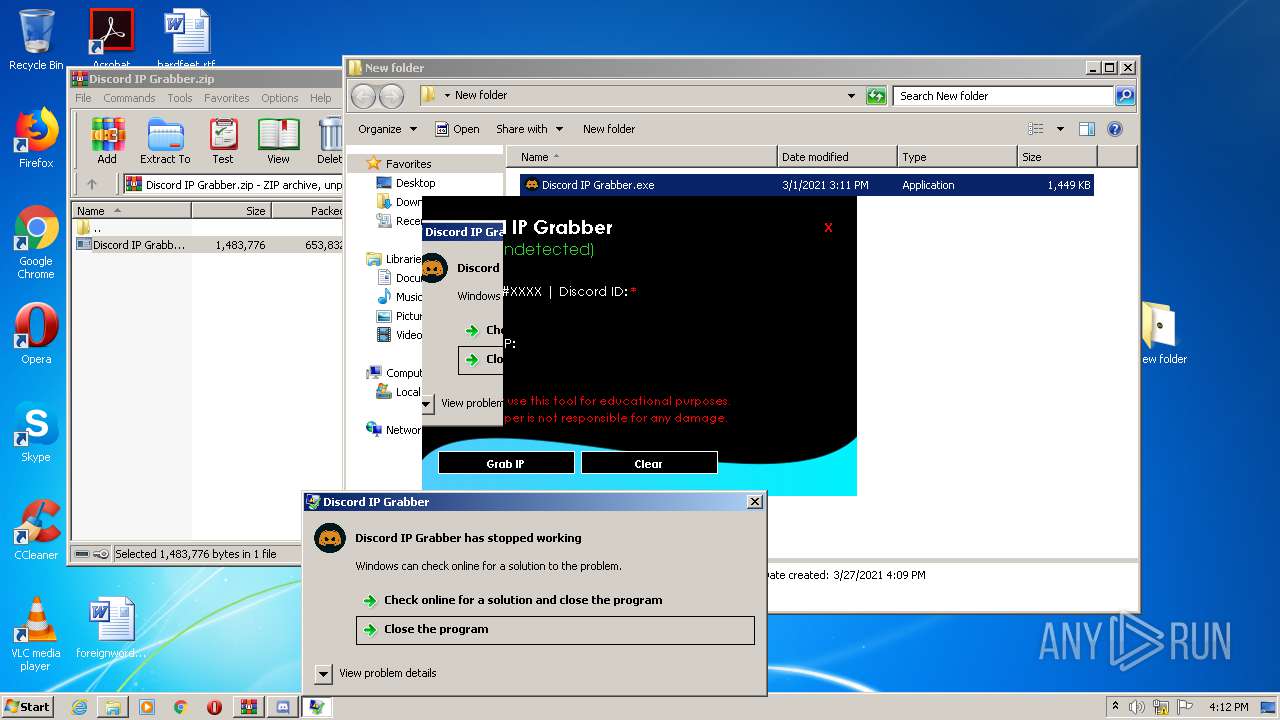Click the Explorer search magnifier icon

tap(1125, 96)
